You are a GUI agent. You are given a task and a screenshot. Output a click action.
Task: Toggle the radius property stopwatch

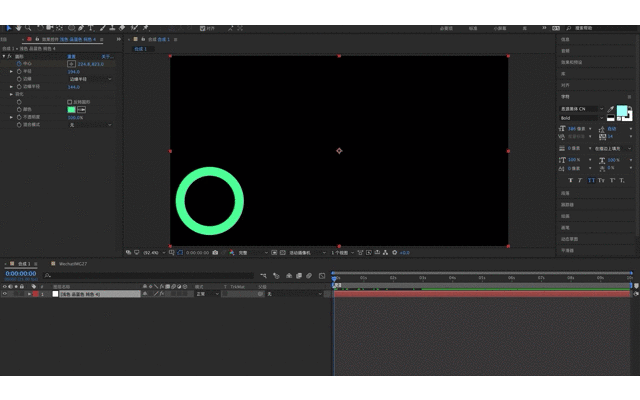19,71
